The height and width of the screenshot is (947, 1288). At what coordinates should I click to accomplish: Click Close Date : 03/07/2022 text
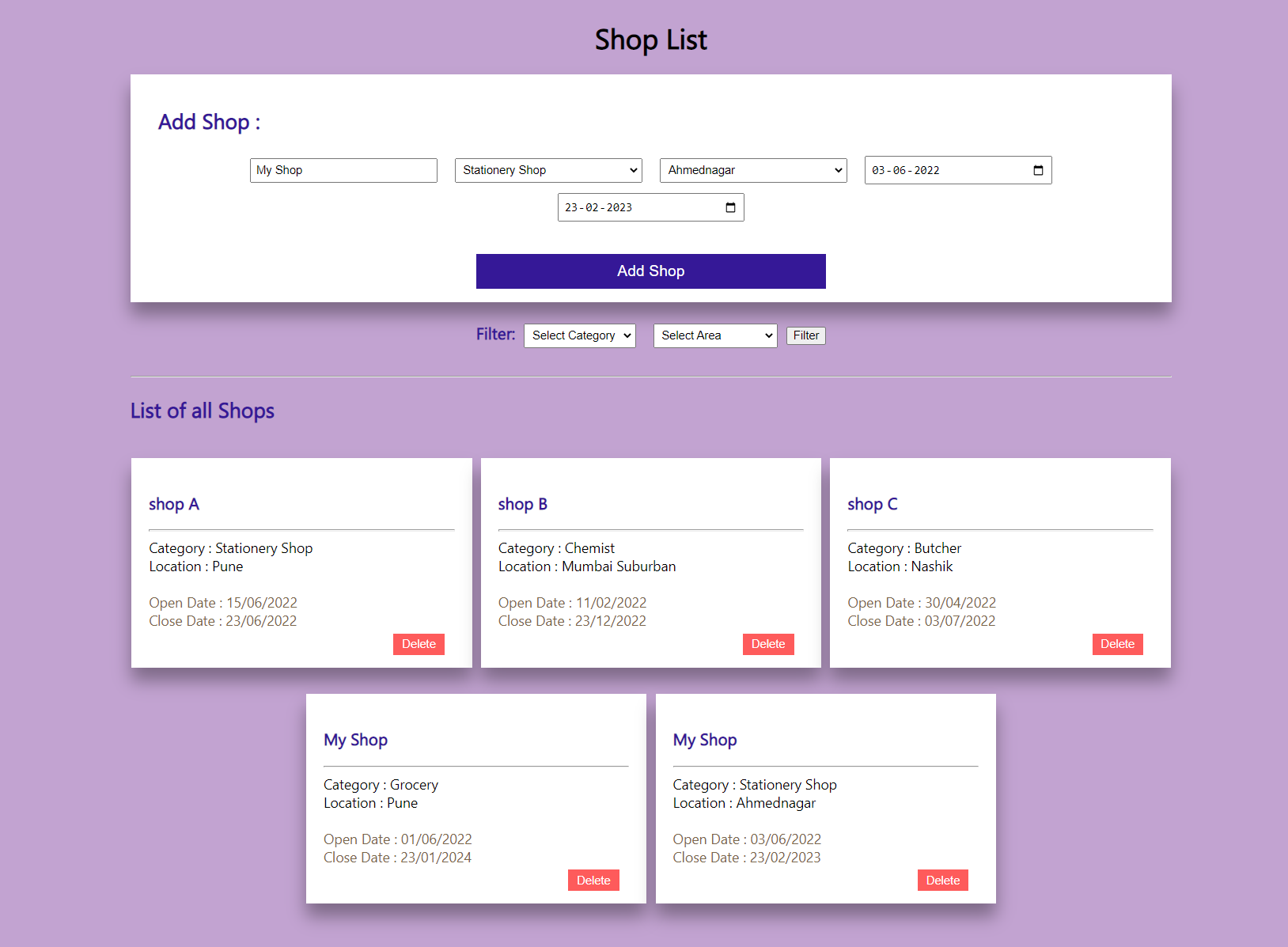tap(922, 621)
